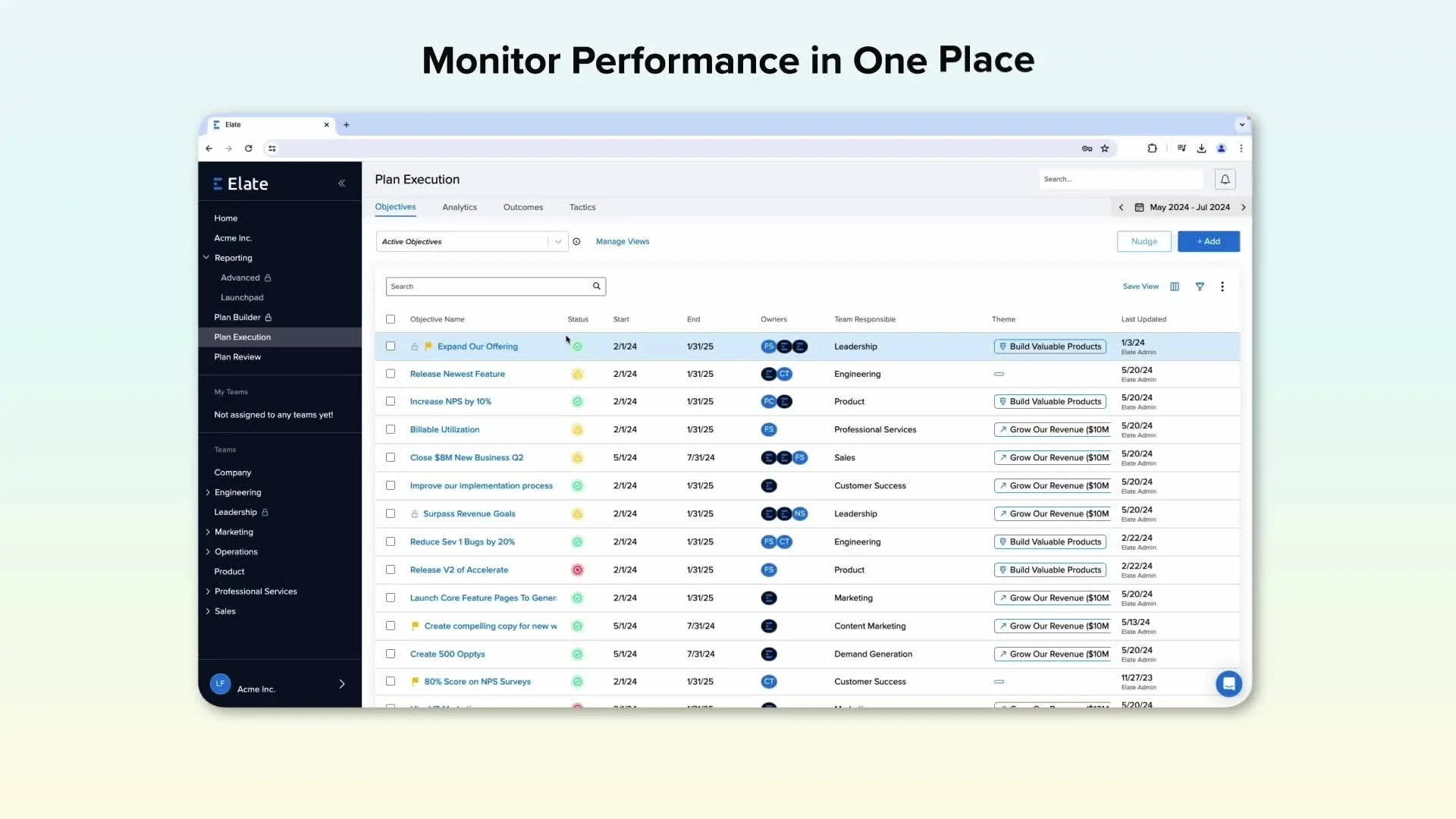Sort by the Last Updated column header
The width and height of the screenshot is (1456, 819).
click(1144, 319)
